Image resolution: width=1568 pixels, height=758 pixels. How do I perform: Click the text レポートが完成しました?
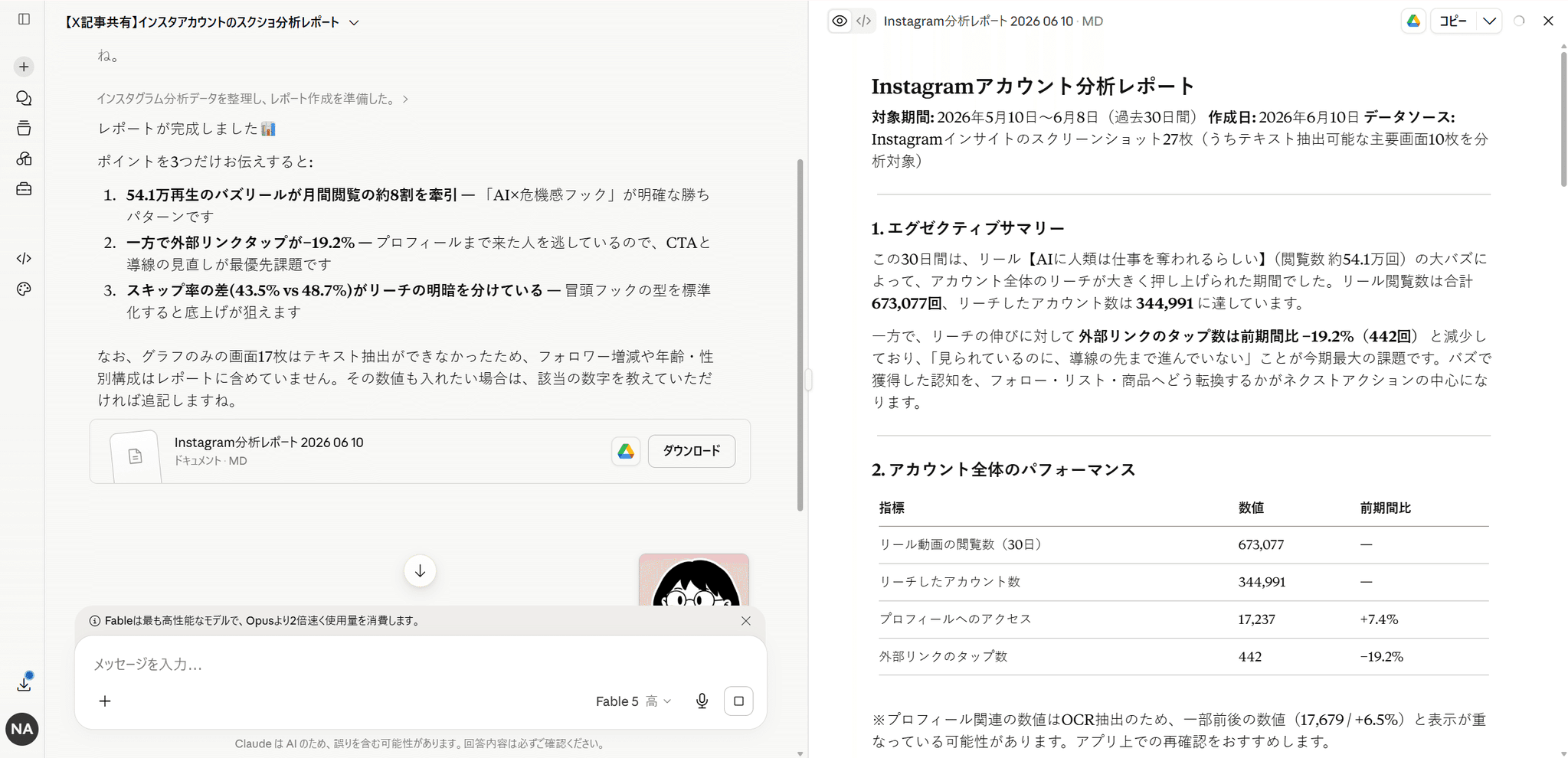pos(177,129)
